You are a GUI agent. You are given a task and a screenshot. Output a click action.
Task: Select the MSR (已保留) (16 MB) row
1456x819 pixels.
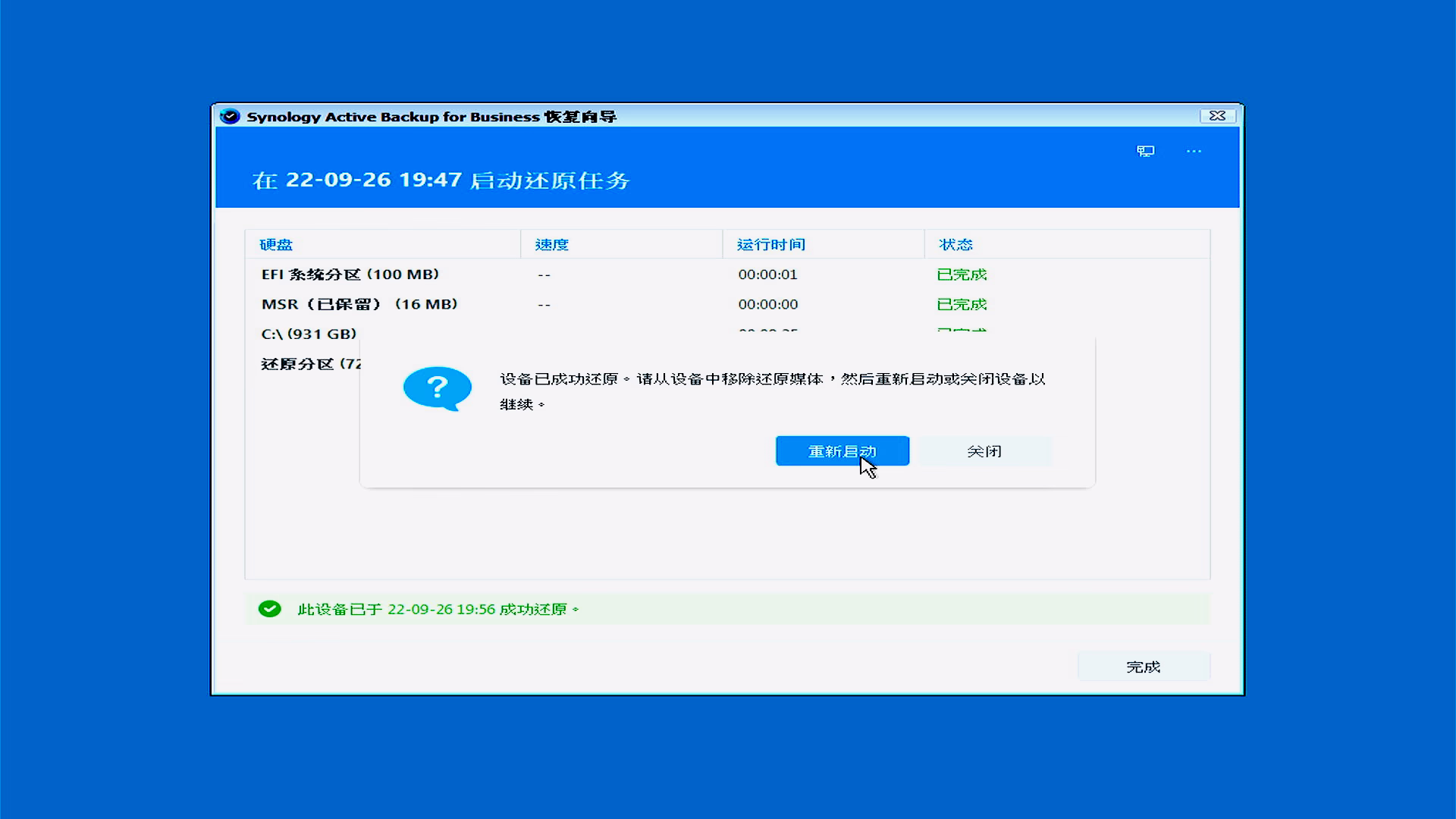pos(359,304)
